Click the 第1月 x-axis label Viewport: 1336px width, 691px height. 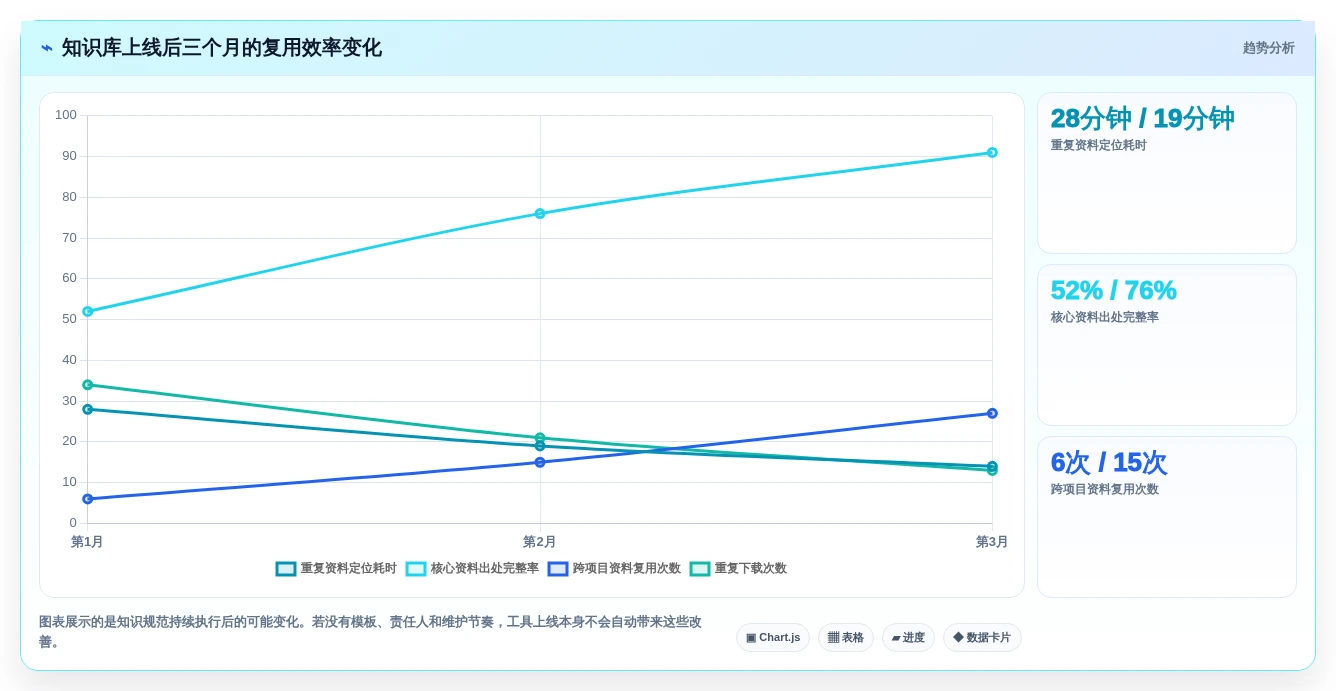[87, 542]
